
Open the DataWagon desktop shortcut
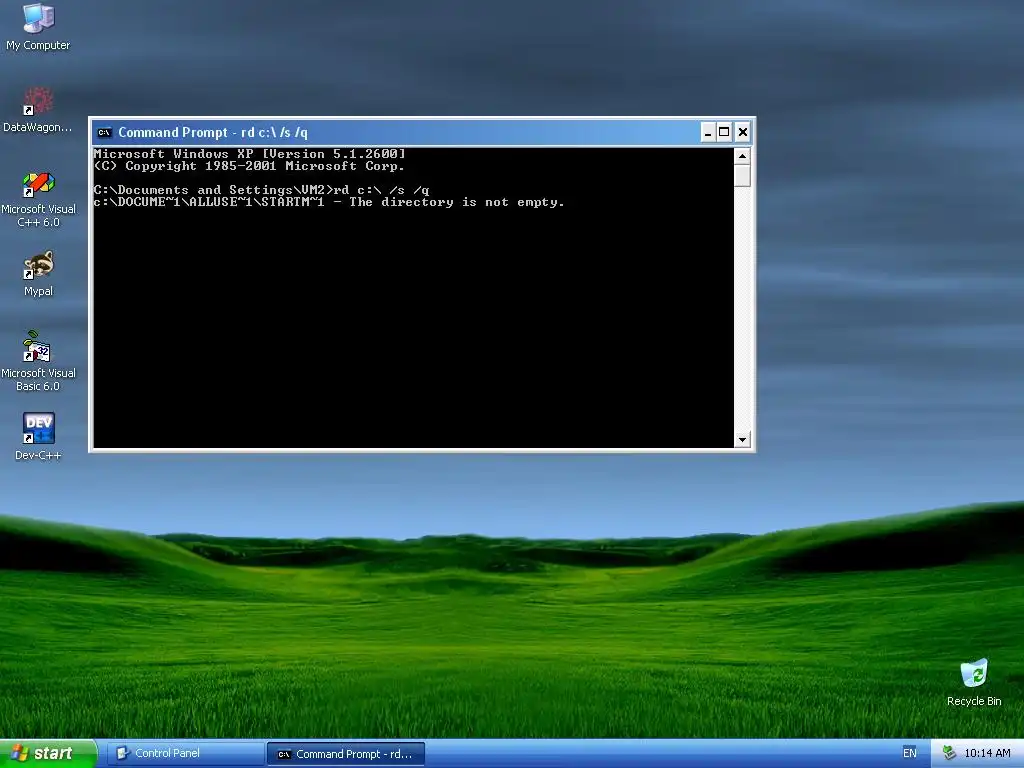click(x=38, y=110)
